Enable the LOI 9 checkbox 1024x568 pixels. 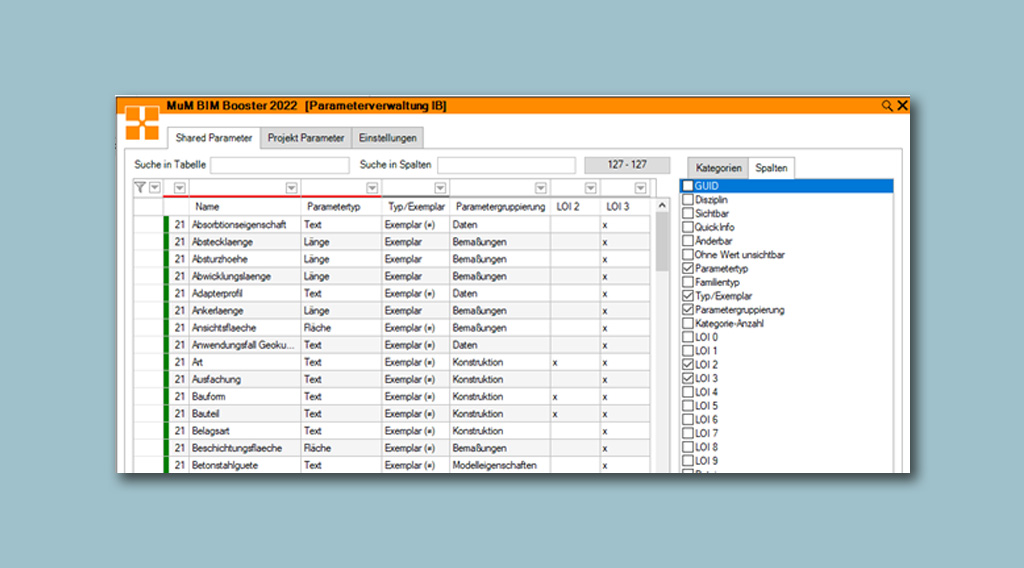tap(688, 460)
